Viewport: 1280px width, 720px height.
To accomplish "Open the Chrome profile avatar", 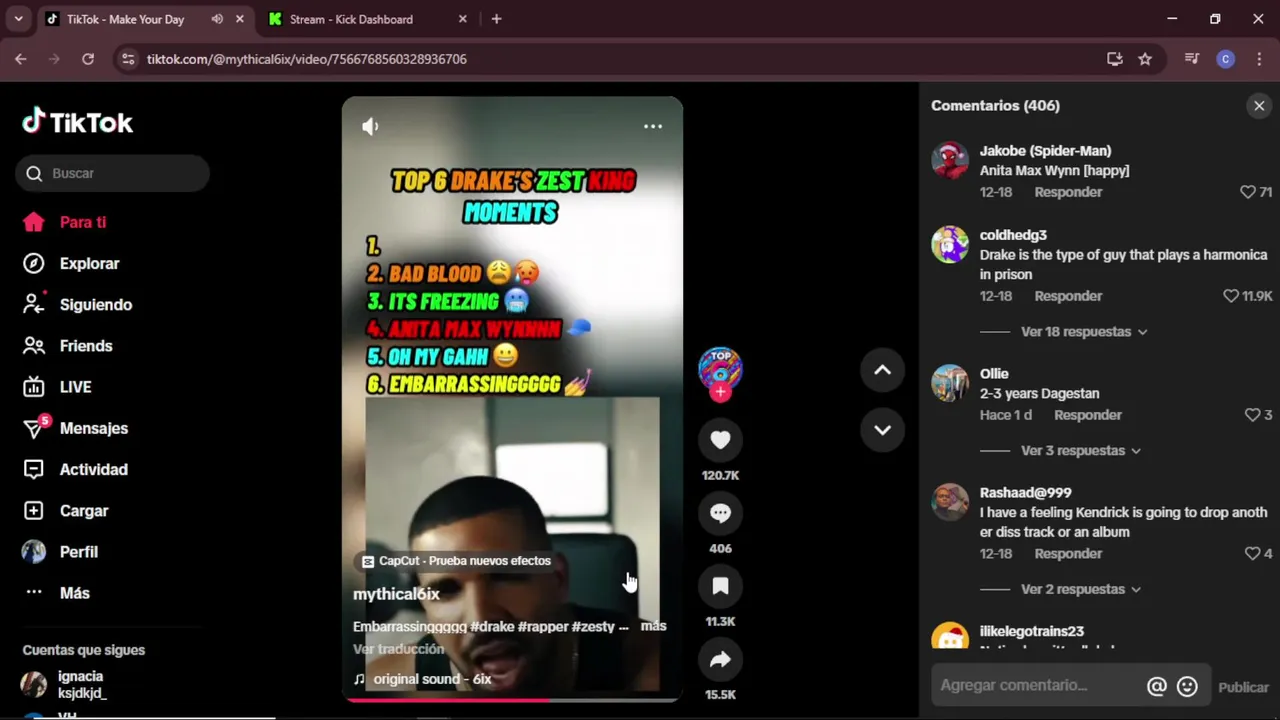I will [x=1225, y=59].
